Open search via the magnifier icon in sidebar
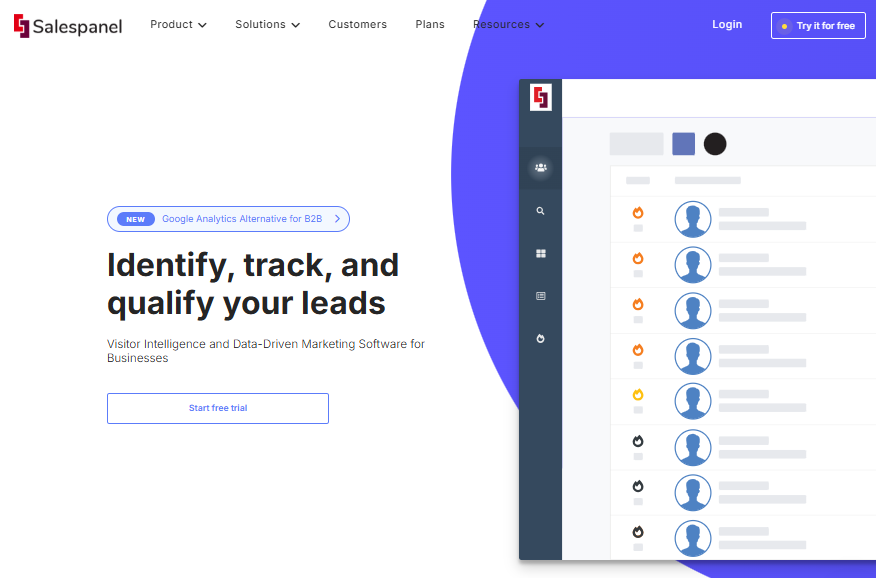This screenshot has width=876, height=578. (x=540, y=210)
